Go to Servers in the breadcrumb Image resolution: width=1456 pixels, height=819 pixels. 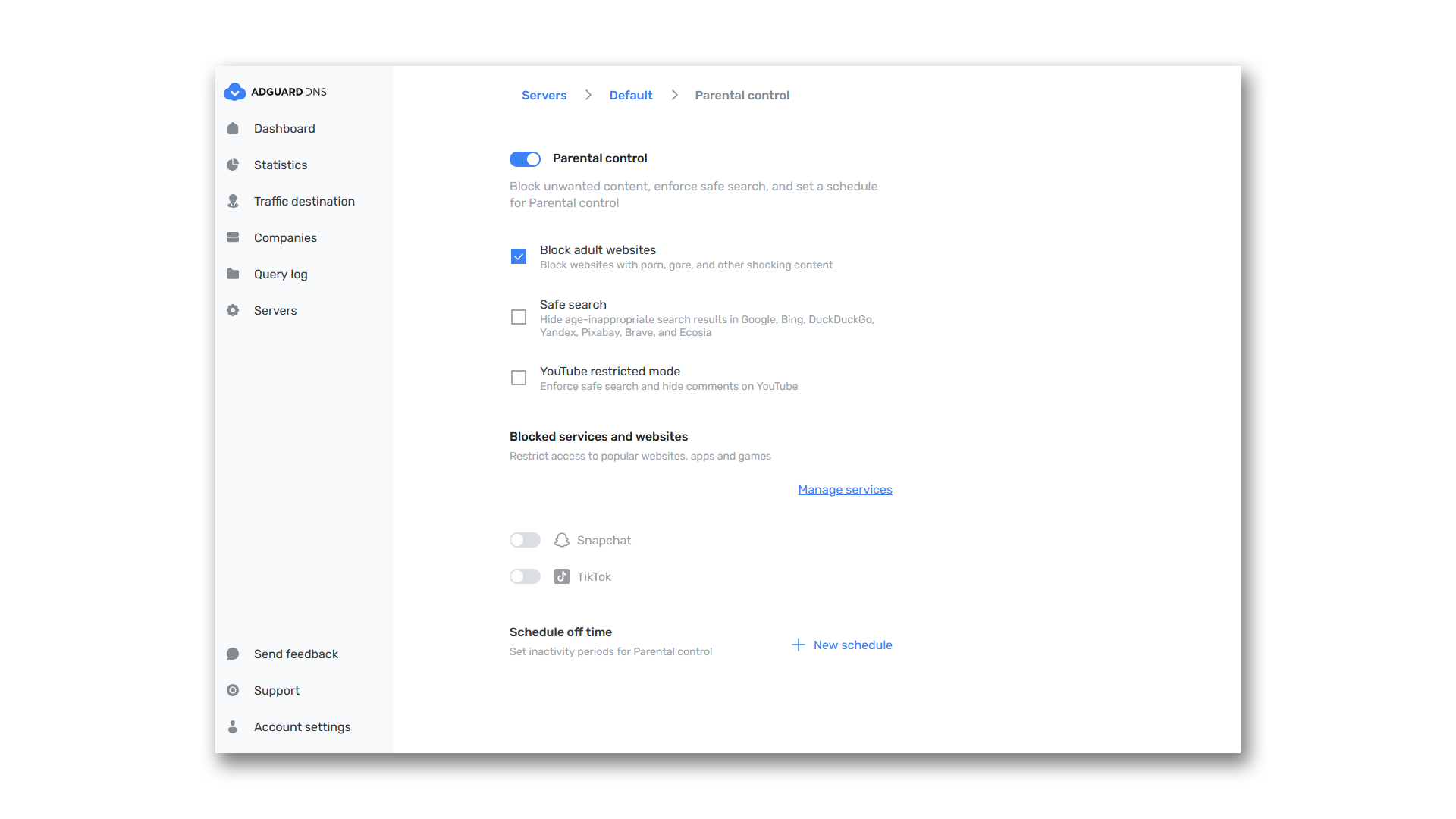[x=544, y=96]
